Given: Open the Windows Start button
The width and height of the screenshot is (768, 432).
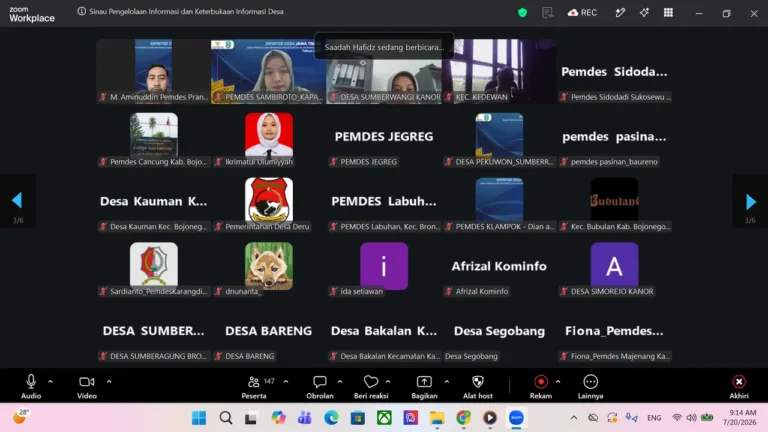Looking at the screenshot, I should (x=199, y=418).
